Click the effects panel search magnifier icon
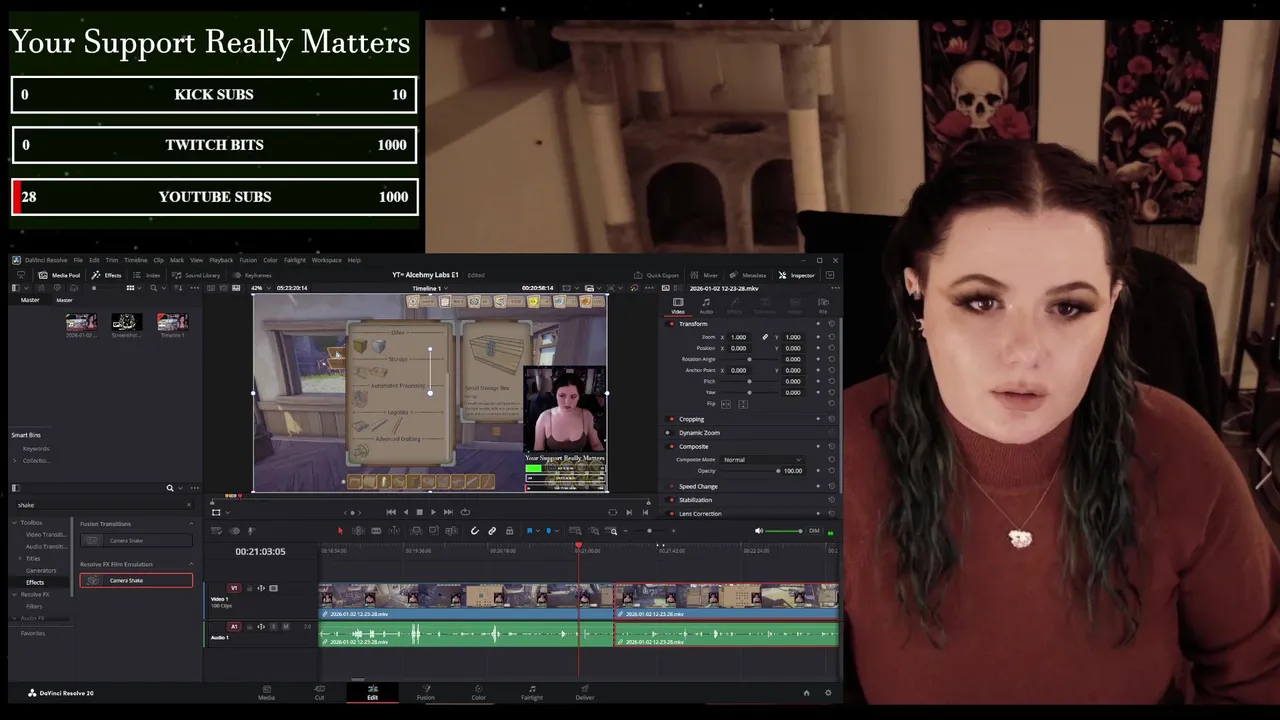 (170, 488)
